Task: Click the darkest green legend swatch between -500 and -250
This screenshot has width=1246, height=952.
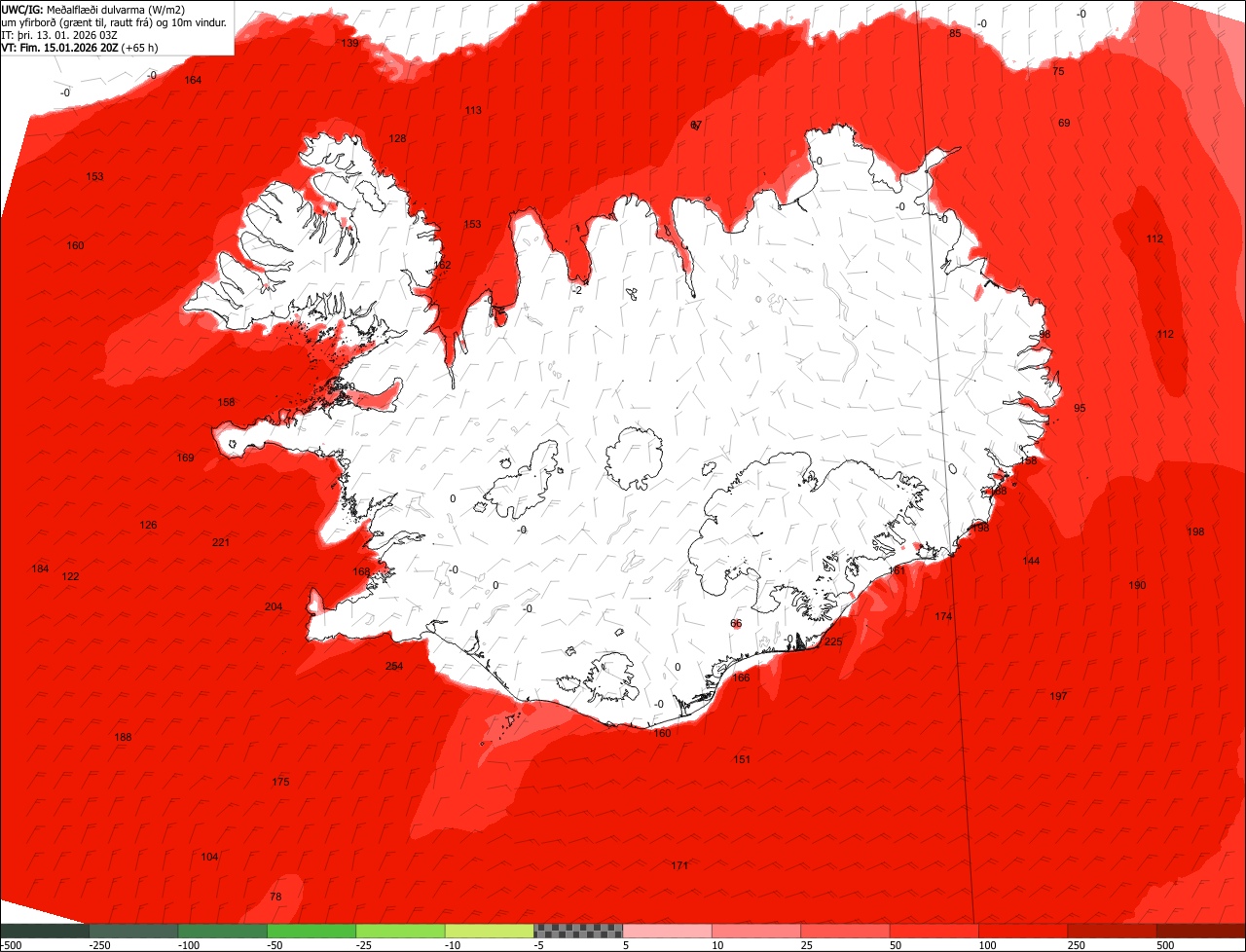Action: point(44,931)
